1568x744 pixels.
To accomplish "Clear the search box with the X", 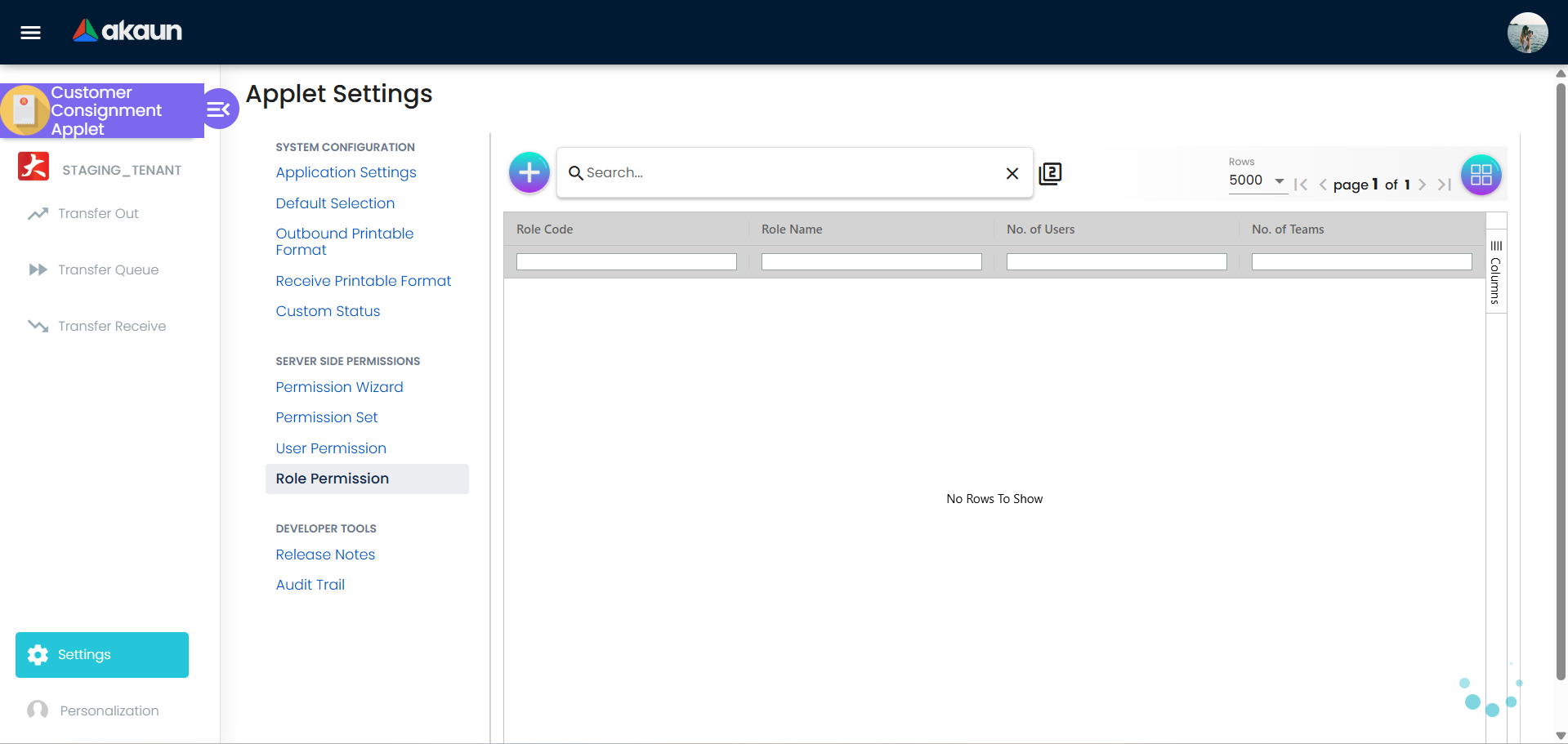I will [x=1012, y=173].
